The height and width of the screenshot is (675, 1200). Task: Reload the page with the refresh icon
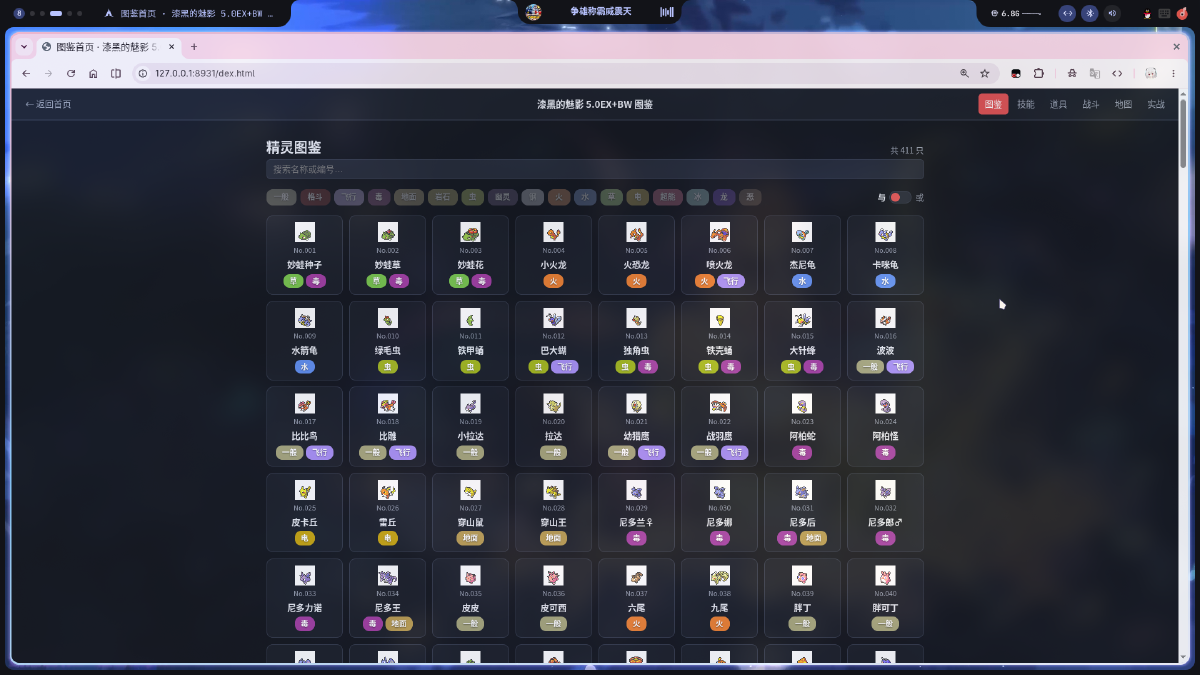click(70, 73)
